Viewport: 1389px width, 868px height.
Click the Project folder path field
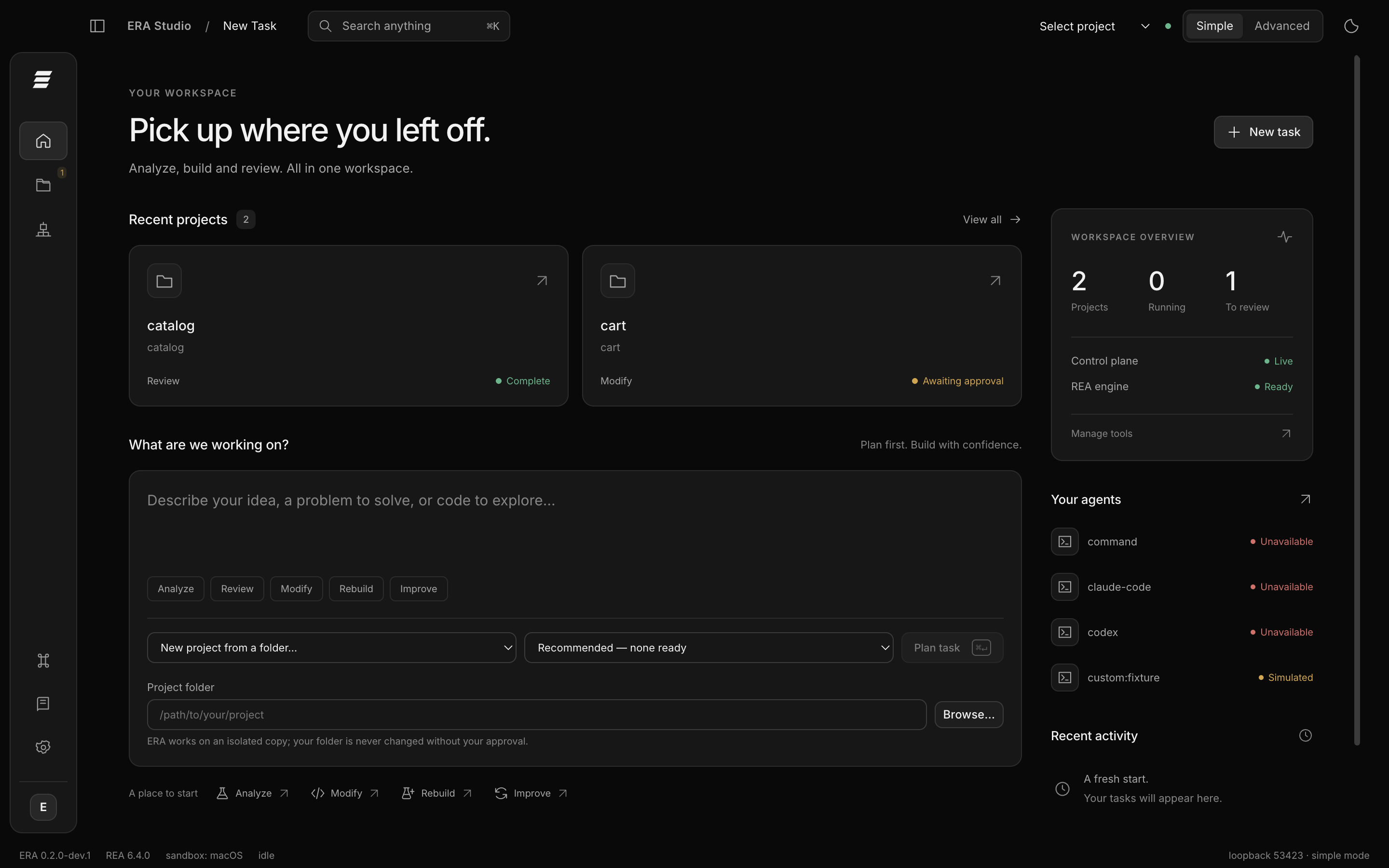click(537, 715)
